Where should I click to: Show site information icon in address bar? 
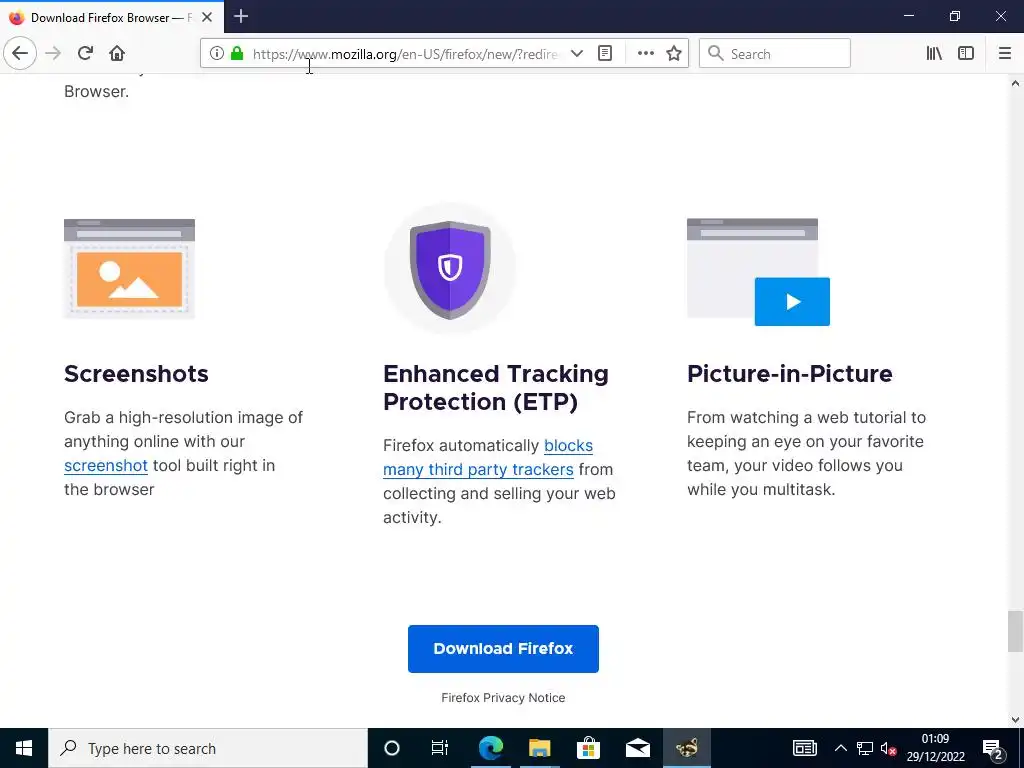point(217,54)
